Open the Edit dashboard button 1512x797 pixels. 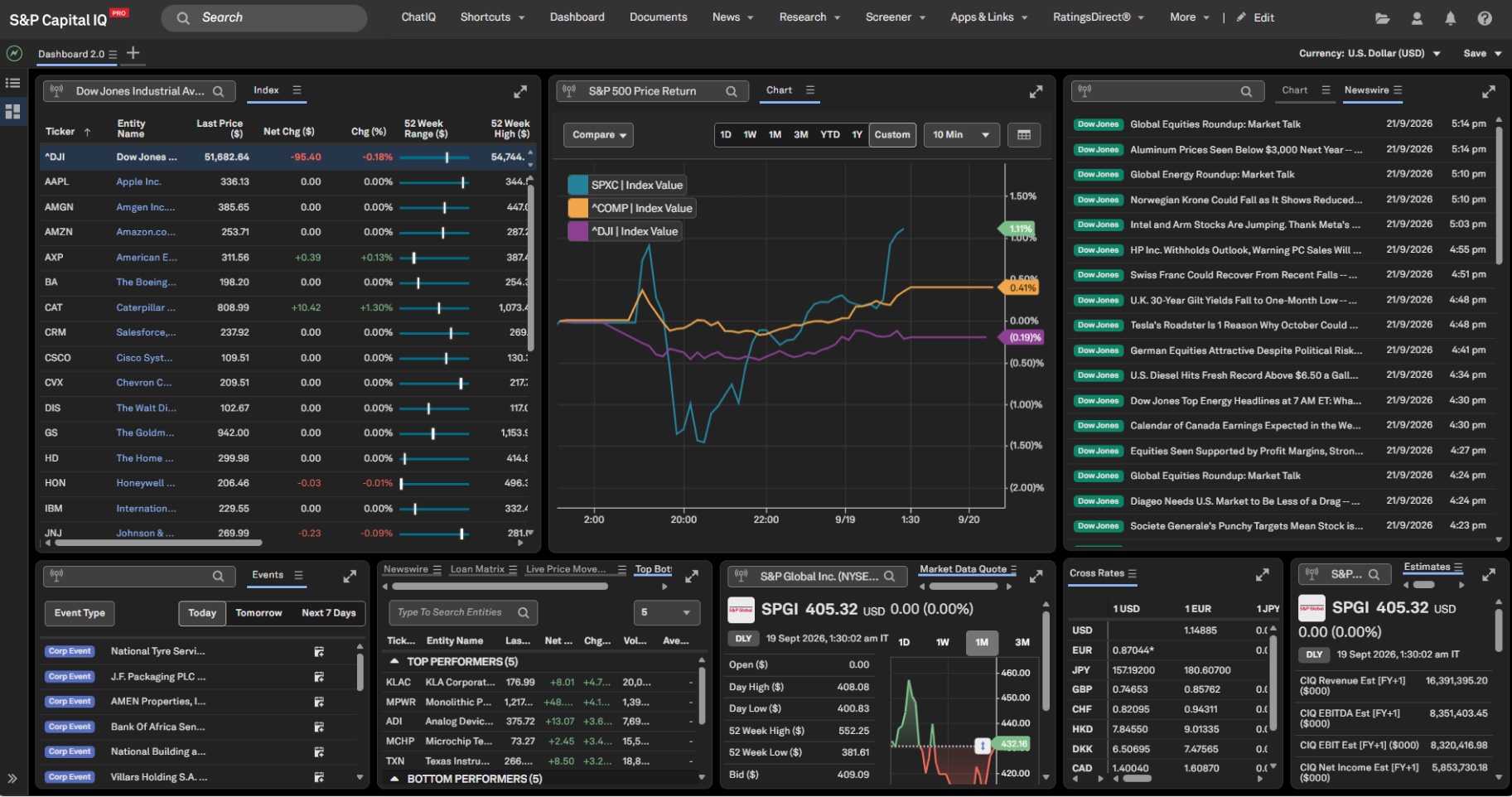tap(1255, 17)
